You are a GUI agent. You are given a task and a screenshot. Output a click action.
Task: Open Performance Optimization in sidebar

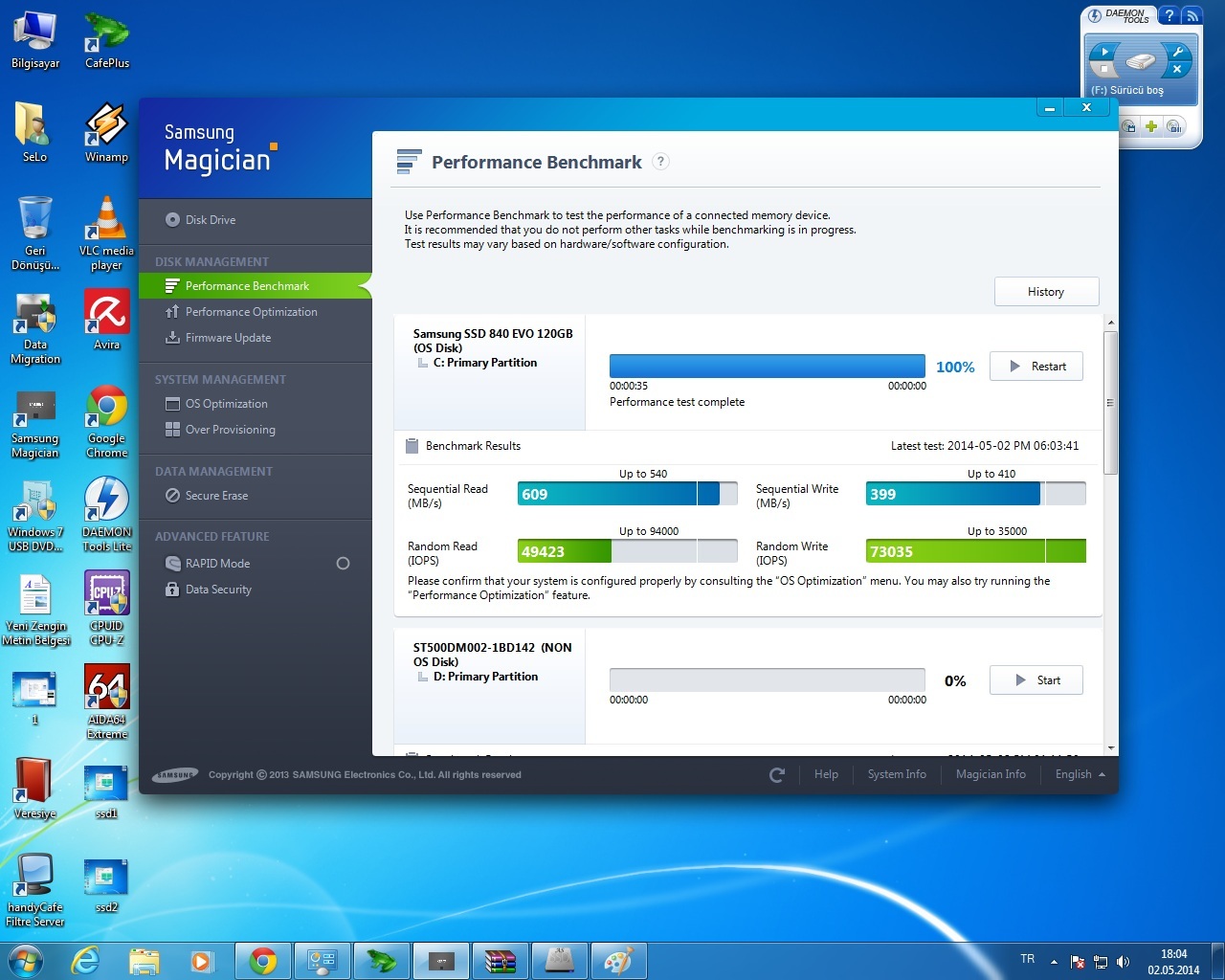click(x=241, y=312)
